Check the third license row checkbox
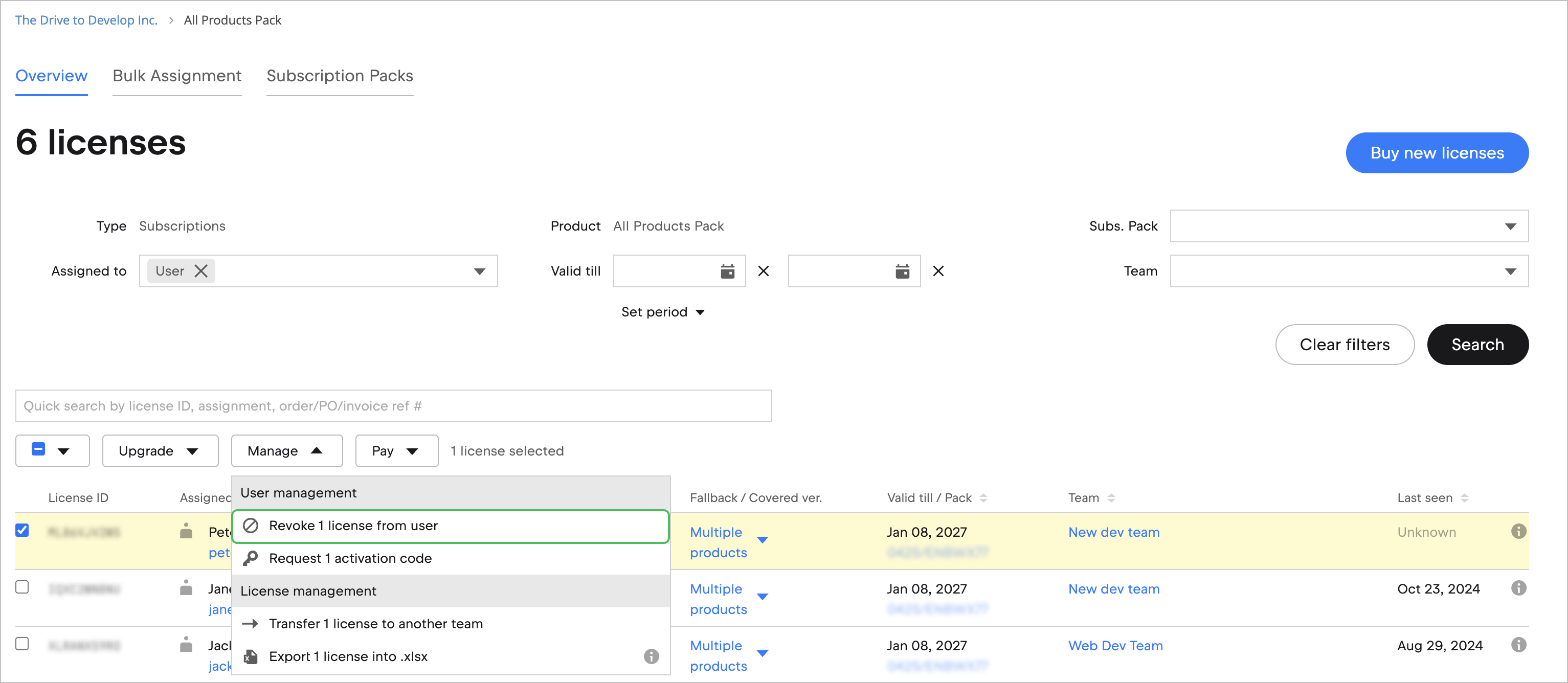This screenshot has height=683, width=1568. [23, 644]
